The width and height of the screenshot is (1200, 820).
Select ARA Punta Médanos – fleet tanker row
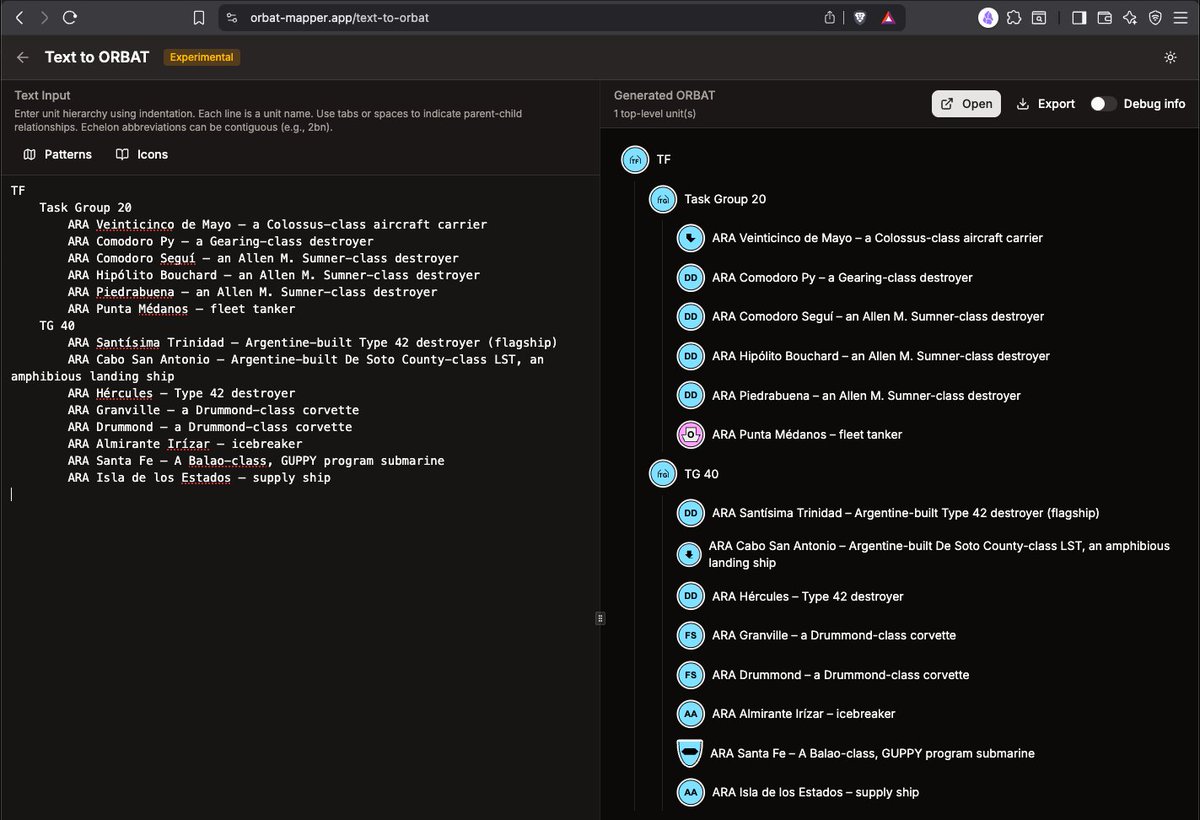pyautogui.click(x=807, y=435)
